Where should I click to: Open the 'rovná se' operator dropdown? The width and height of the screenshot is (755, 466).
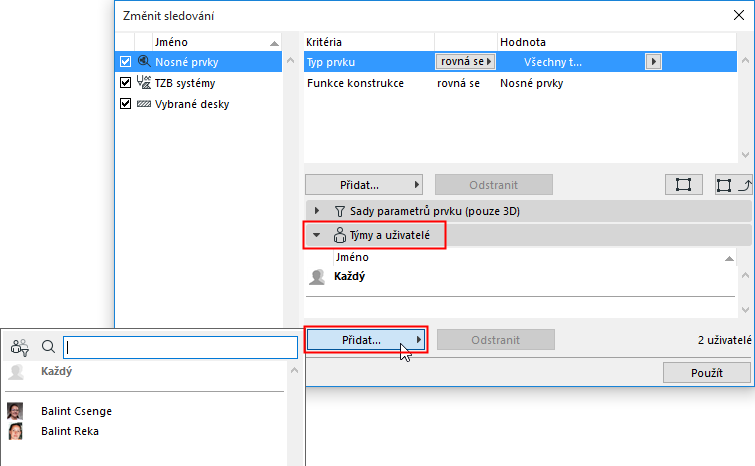tap(465, 62)
